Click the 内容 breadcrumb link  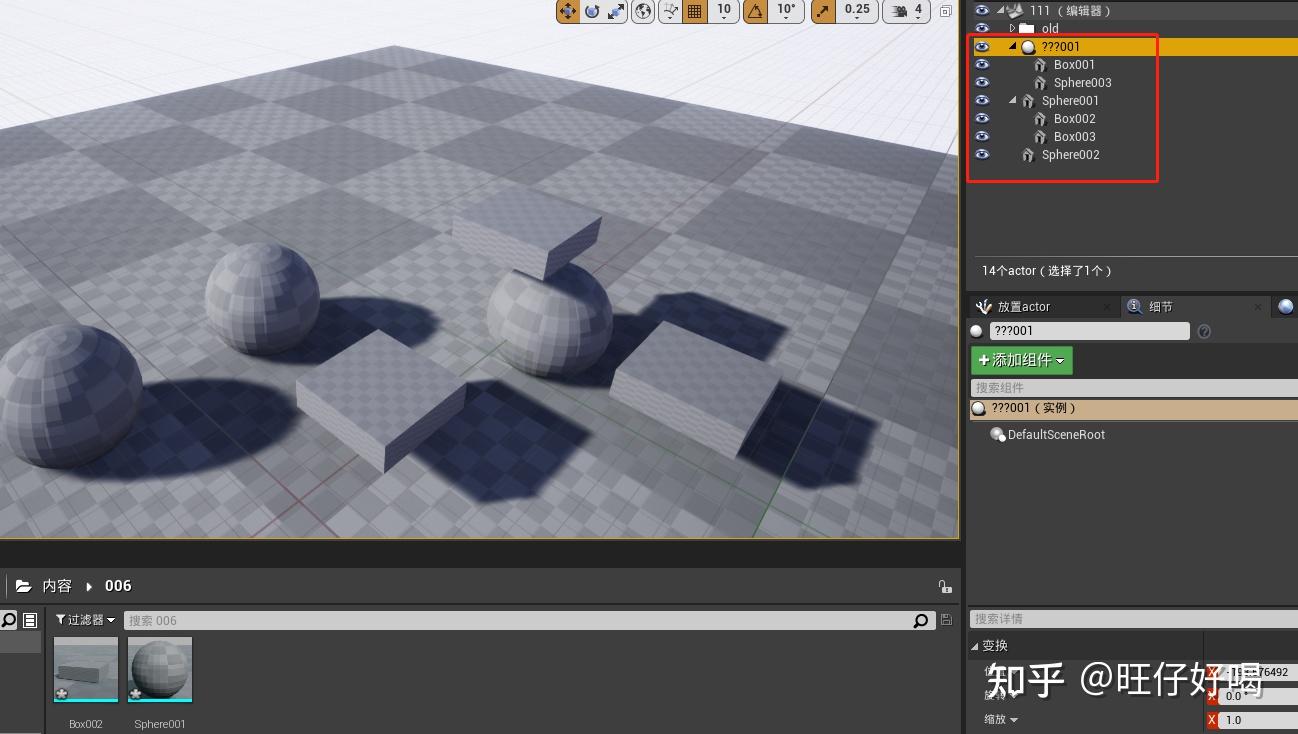[57, 585]
